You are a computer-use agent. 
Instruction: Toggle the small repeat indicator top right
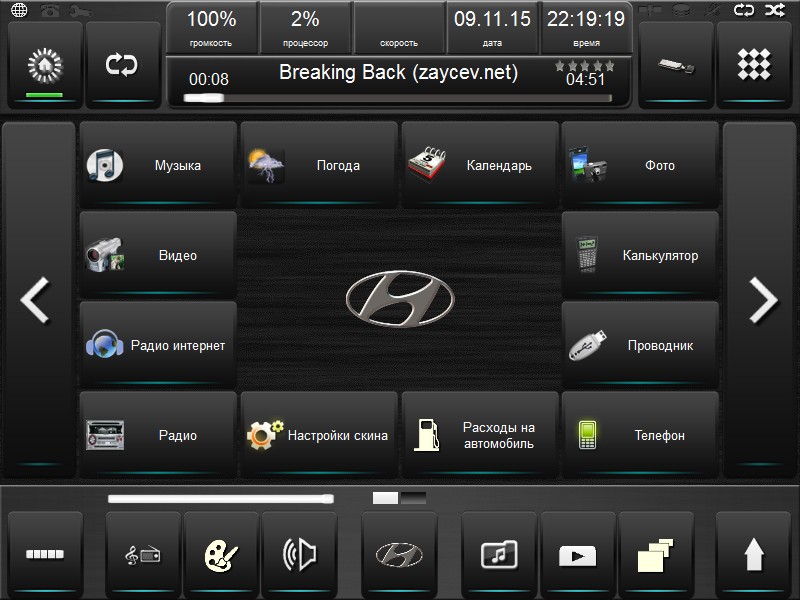(x=744, y=10)
